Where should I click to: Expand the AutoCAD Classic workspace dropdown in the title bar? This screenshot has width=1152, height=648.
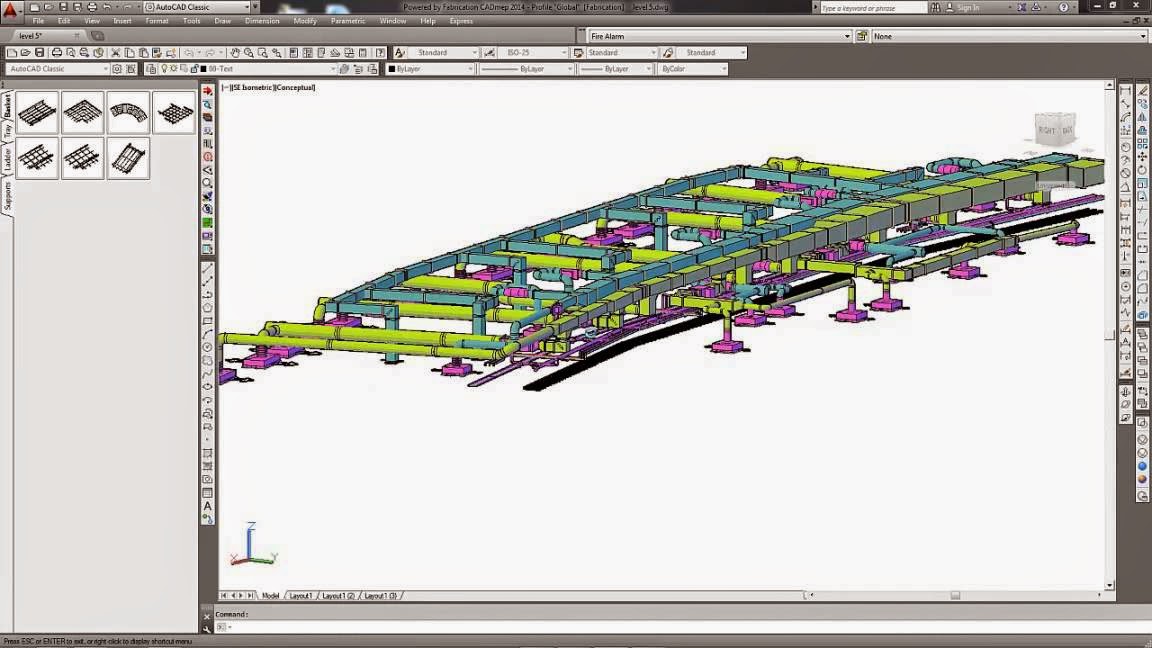198,7
